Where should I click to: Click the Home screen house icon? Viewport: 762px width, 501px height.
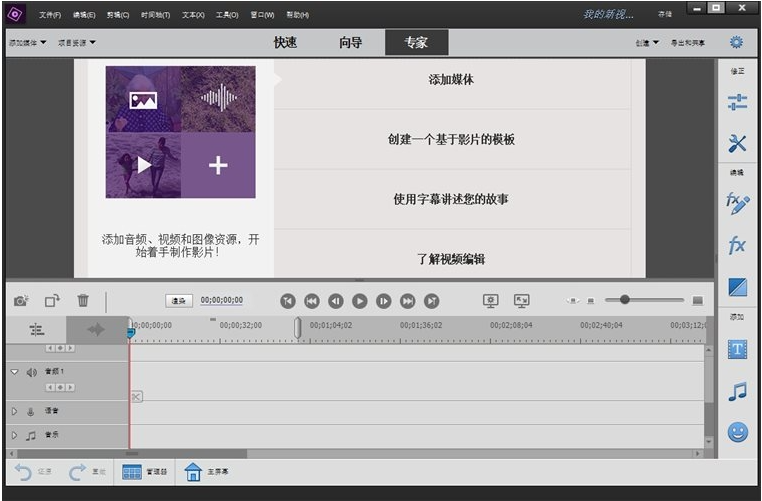point(193,471)
